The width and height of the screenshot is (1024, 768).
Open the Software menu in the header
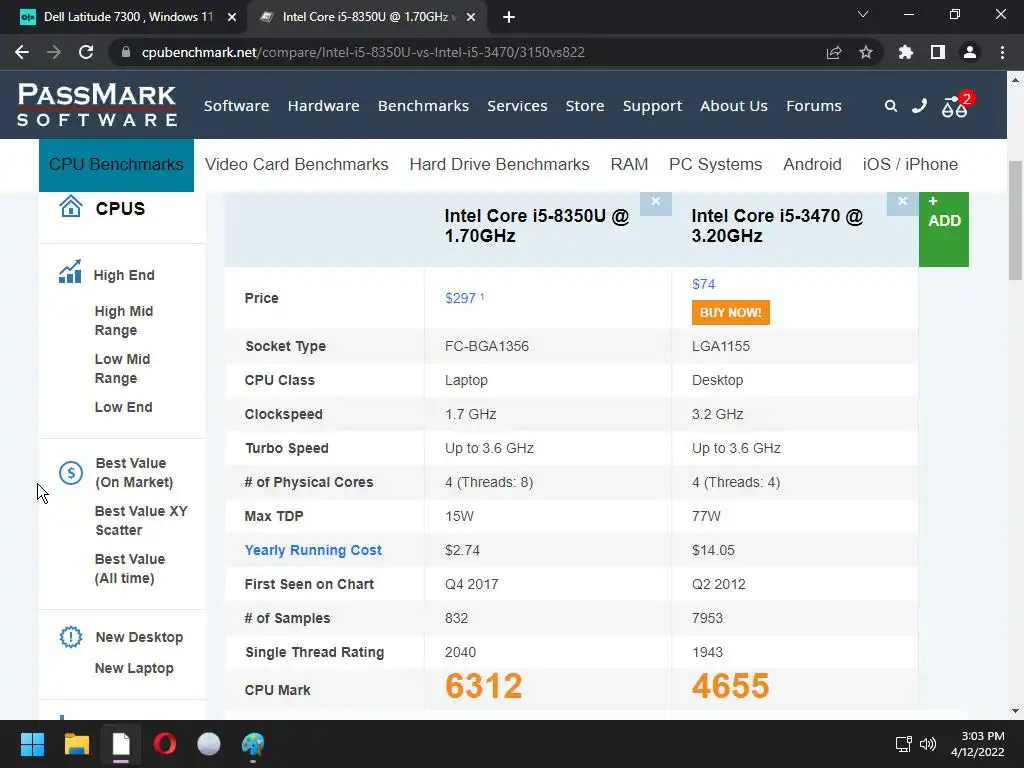click(236, 106)
